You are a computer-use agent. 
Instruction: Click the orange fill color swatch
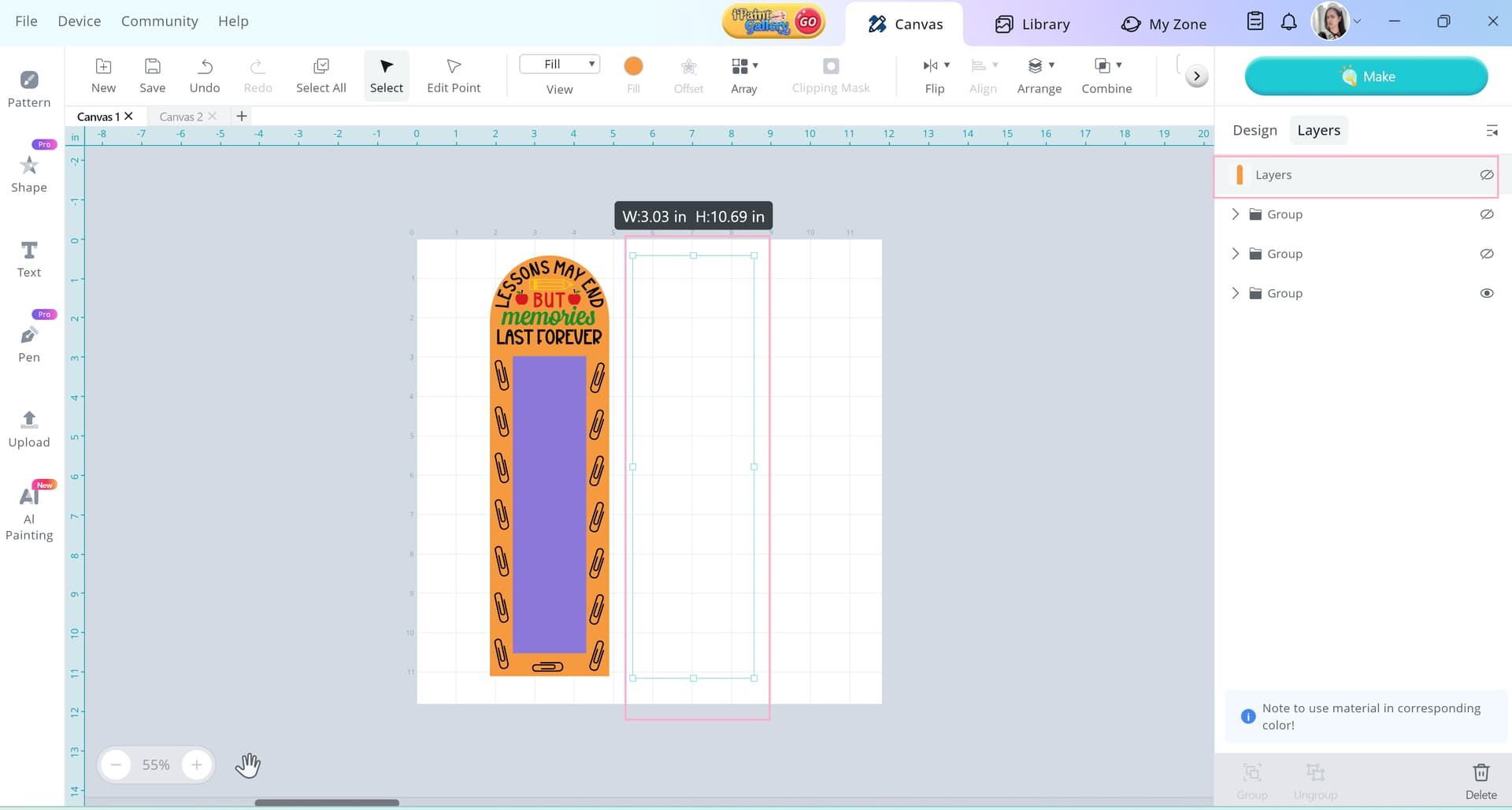(633, 66)
